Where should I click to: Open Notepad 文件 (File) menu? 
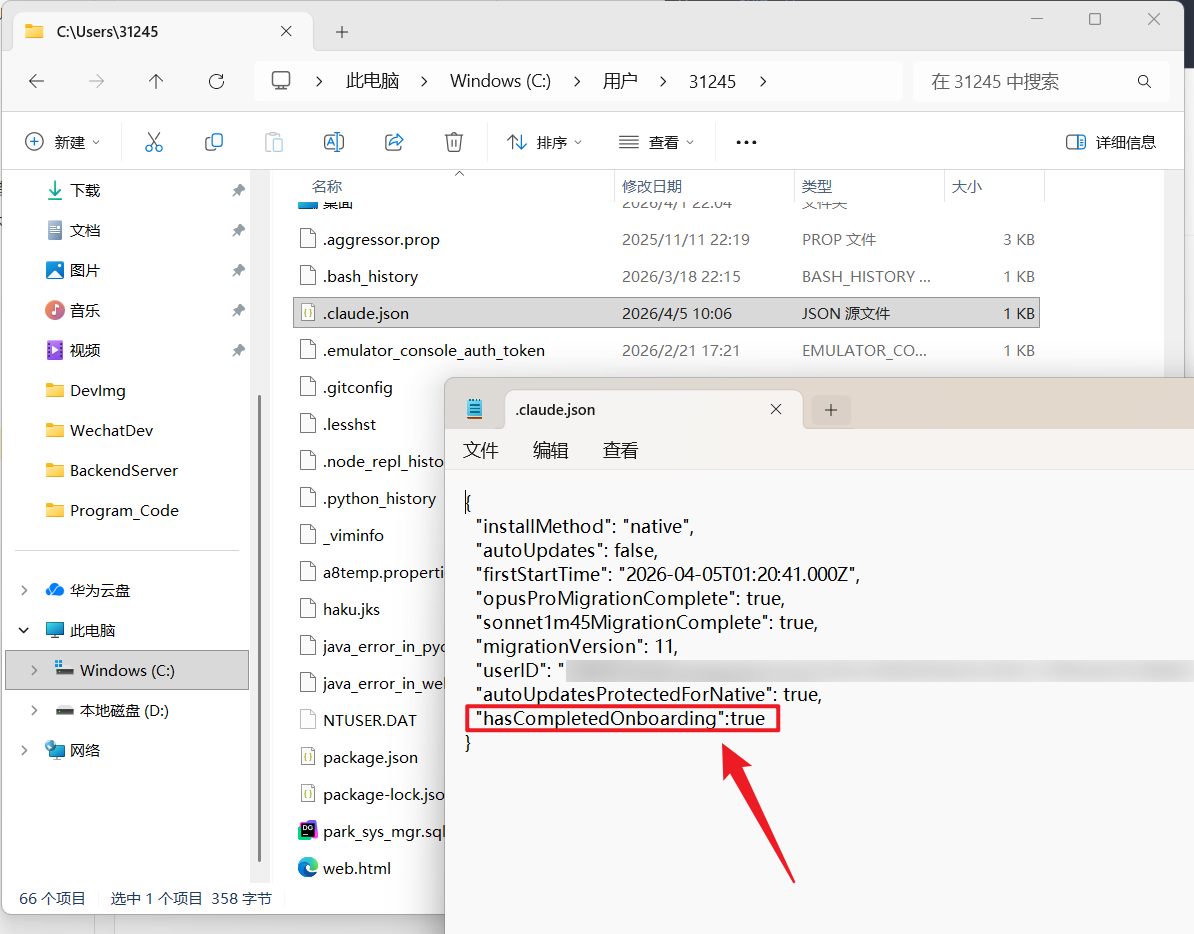click(x=480, y=451)
